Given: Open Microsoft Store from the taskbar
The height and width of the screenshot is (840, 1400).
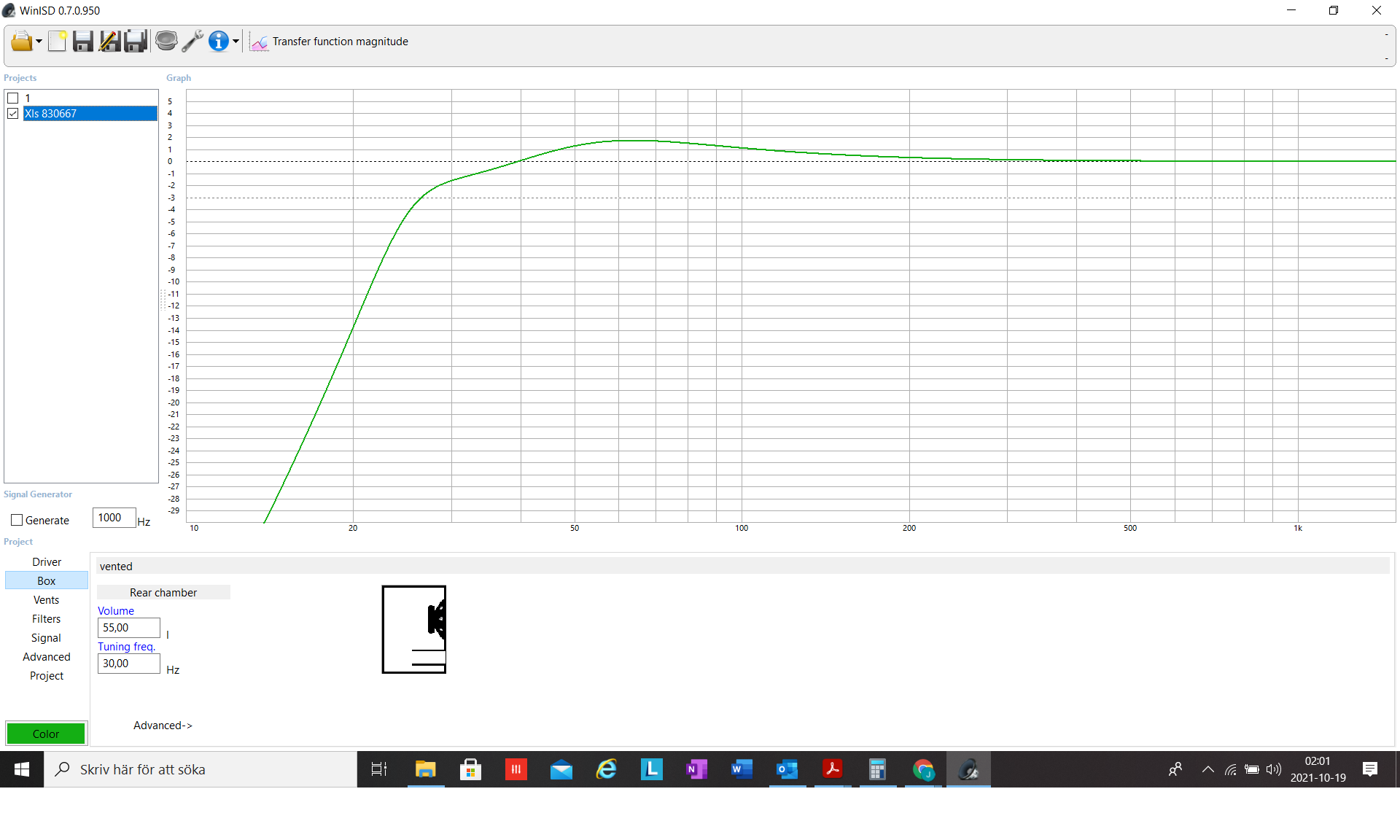Looking at the screenshot, I should (x=470, y=769).
